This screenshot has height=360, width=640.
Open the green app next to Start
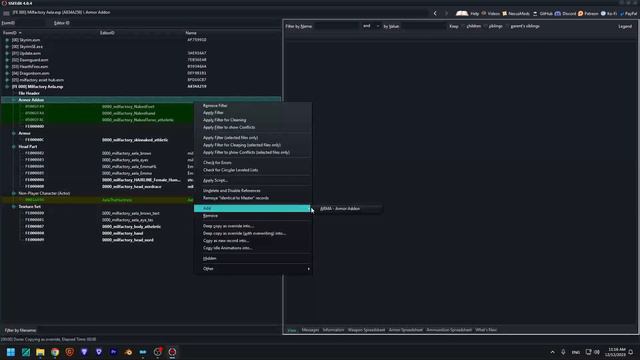tap(26, 352)
